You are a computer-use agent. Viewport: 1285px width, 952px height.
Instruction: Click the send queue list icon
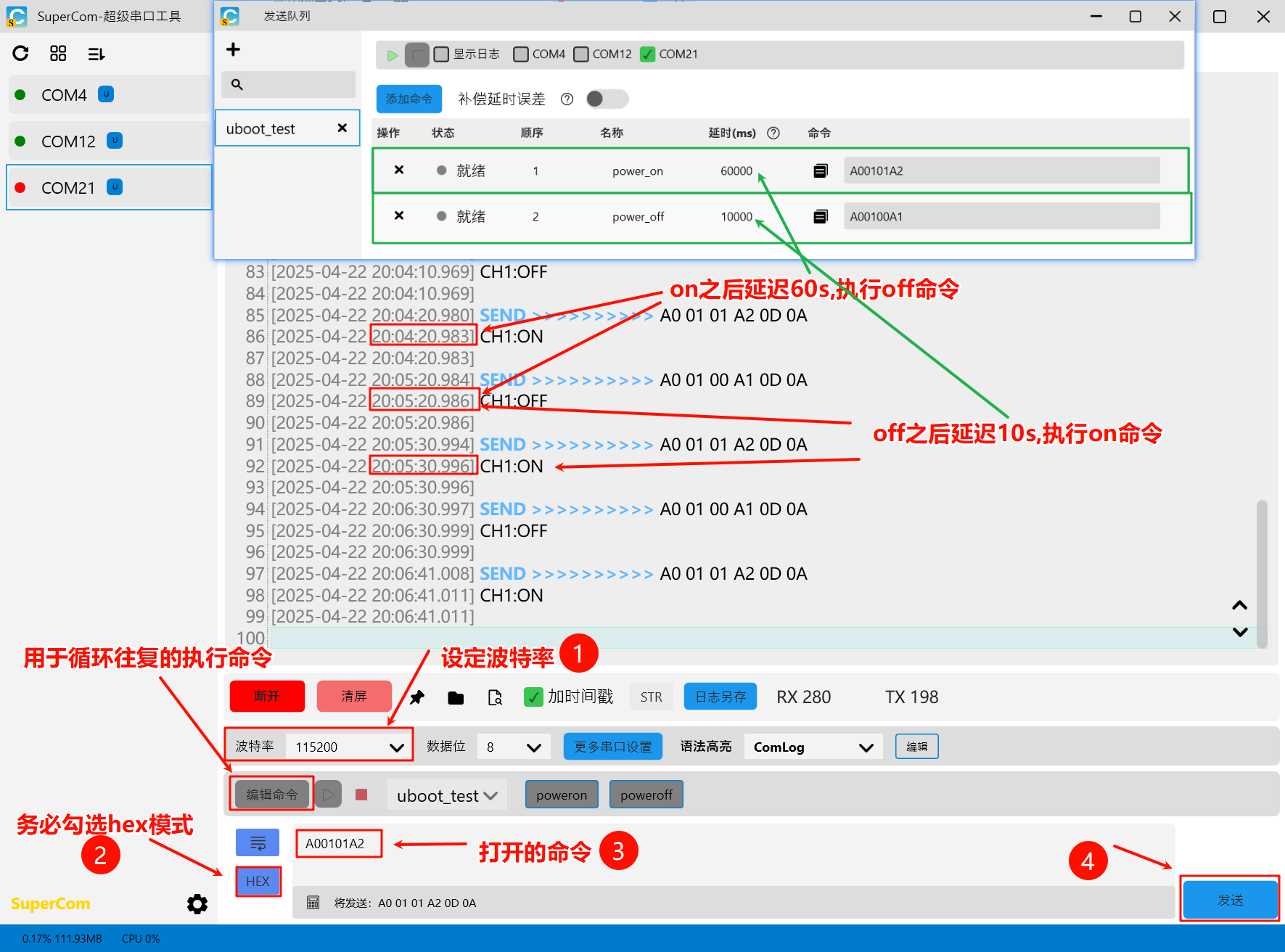[96, 54]
